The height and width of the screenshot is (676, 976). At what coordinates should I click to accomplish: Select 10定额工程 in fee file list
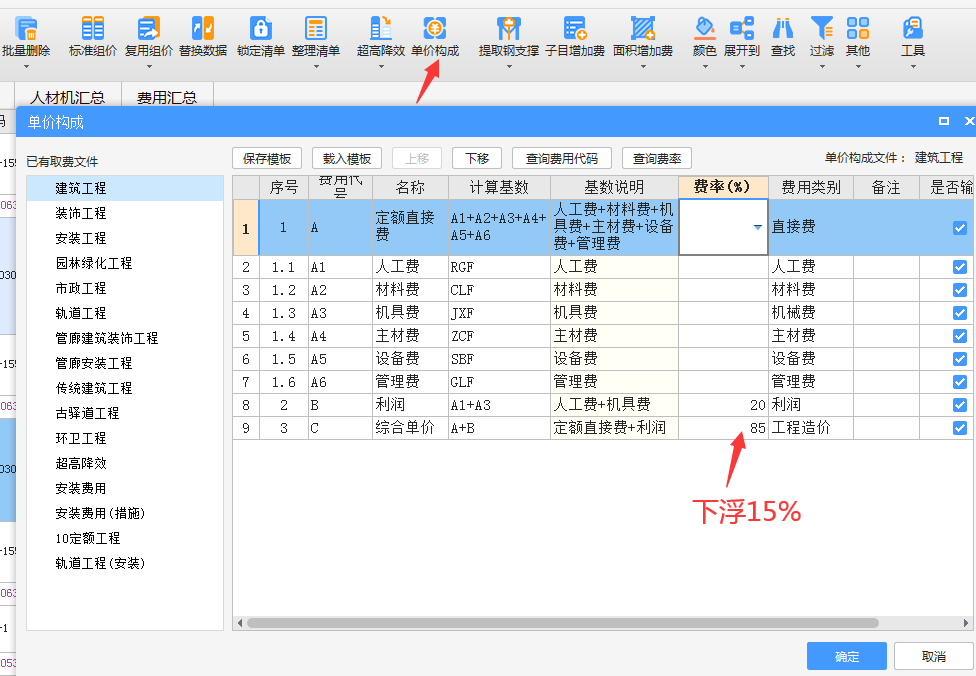pyautogui.click(x=125, y=538)
